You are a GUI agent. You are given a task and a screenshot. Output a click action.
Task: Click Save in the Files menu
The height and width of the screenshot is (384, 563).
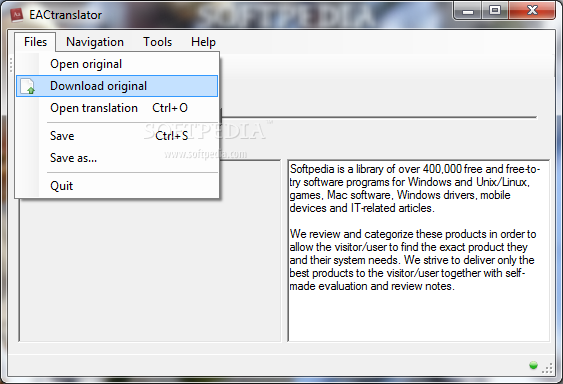(x=117, y=136)
